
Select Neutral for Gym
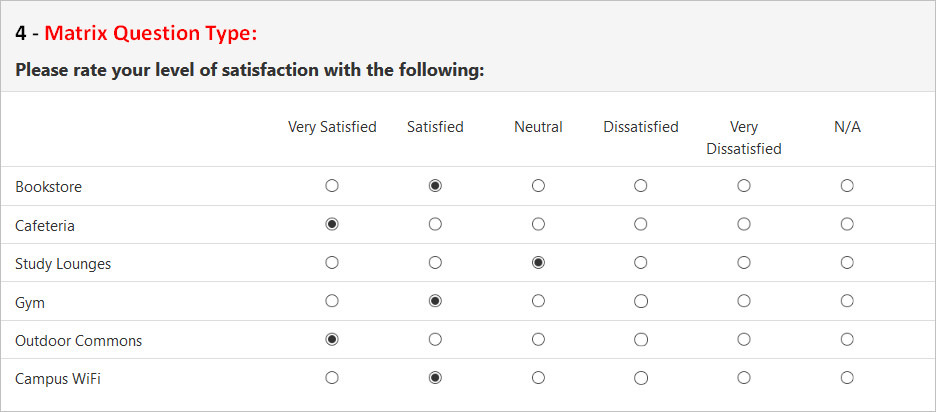tap(538, 301)
